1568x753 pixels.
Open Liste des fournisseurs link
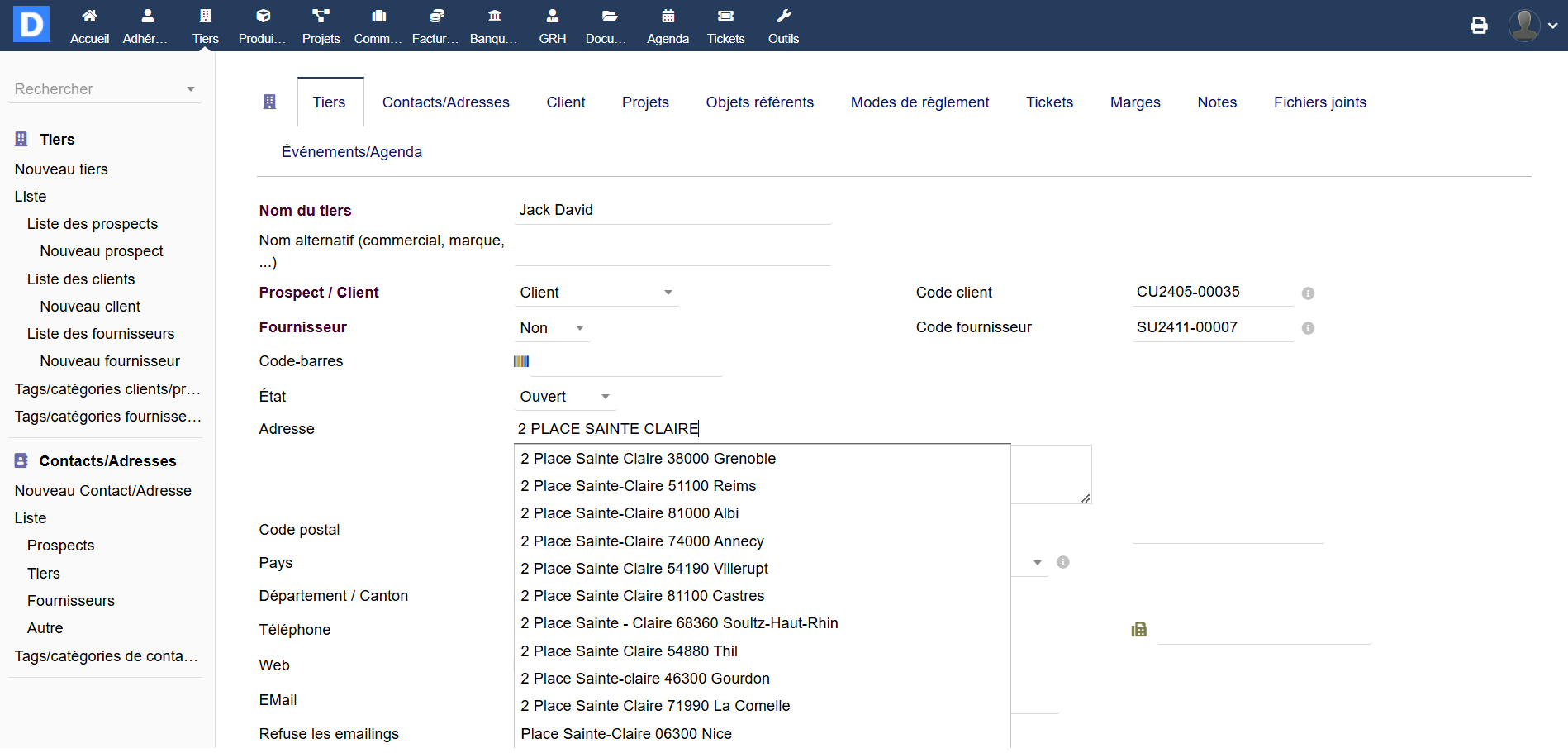pyautogui.click(x=101, y=334)
